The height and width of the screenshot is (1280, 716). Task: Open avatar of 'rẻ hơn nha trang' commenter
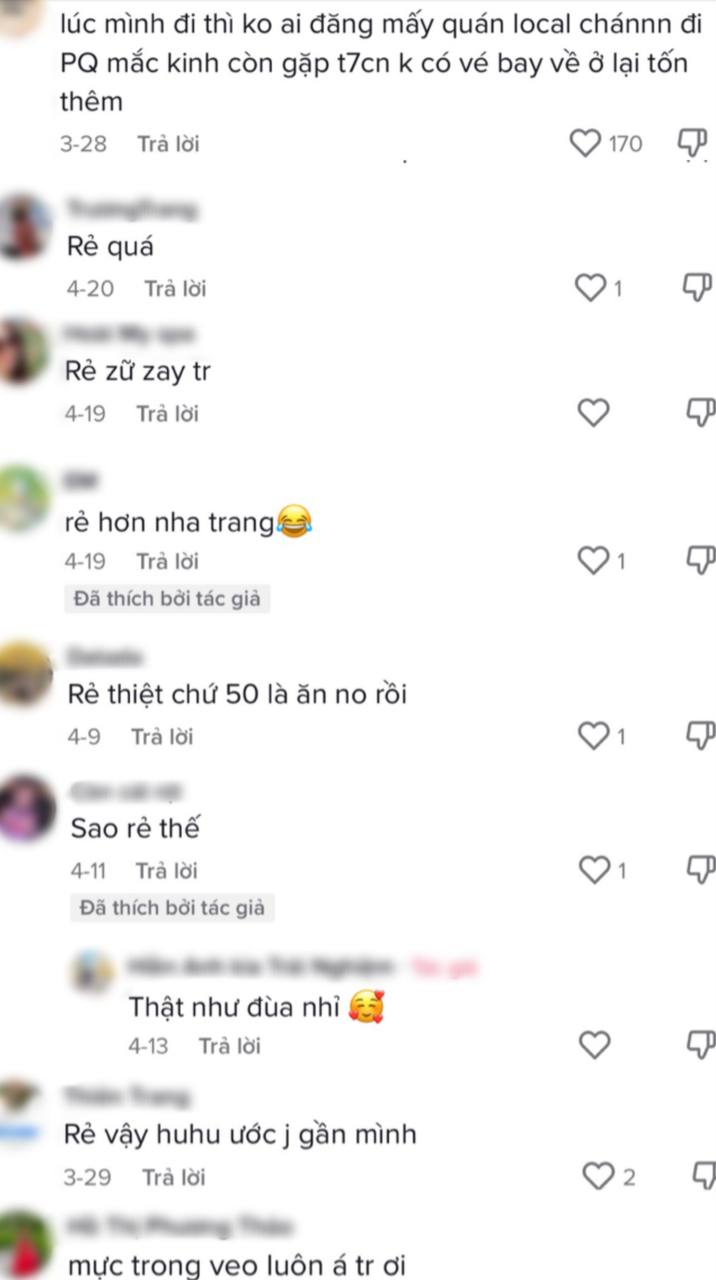point(24,499)
